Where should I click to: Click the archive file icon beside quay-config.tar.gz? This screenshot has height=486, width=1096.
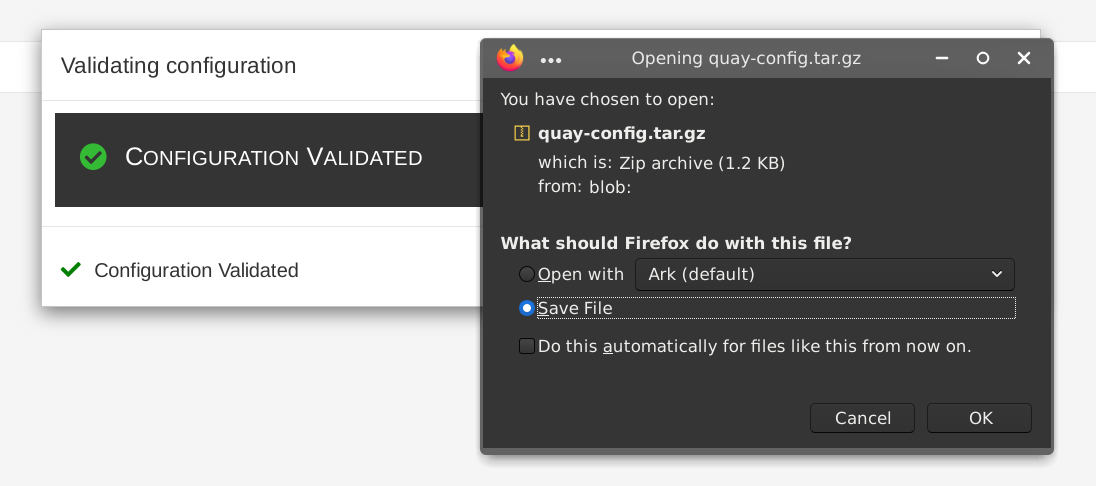pos(521,133)
